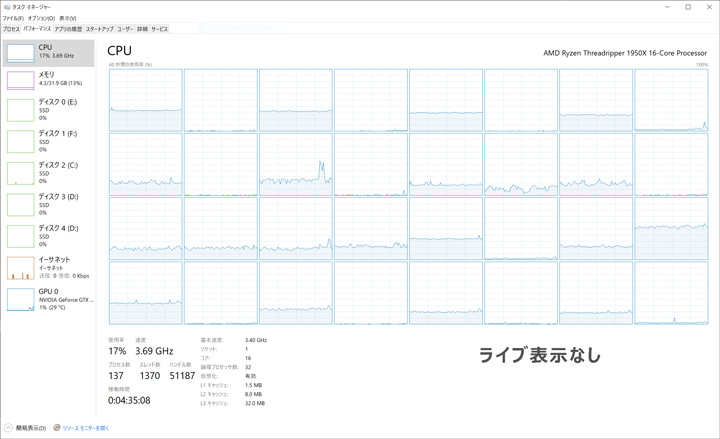This screenshot has width=720, height=439.
Task: Click the 17% utilization value
Action: [117, 351]
